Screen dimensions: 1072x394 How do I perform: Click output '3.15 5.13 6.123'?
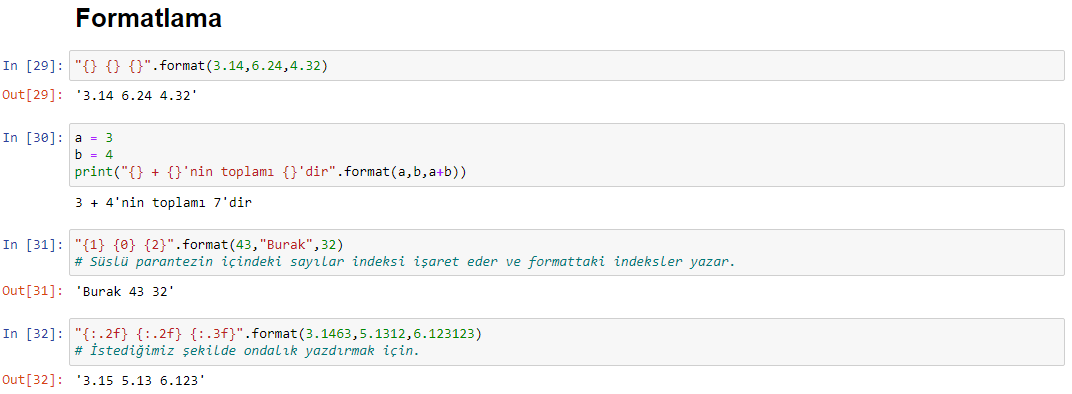(140, 380)
